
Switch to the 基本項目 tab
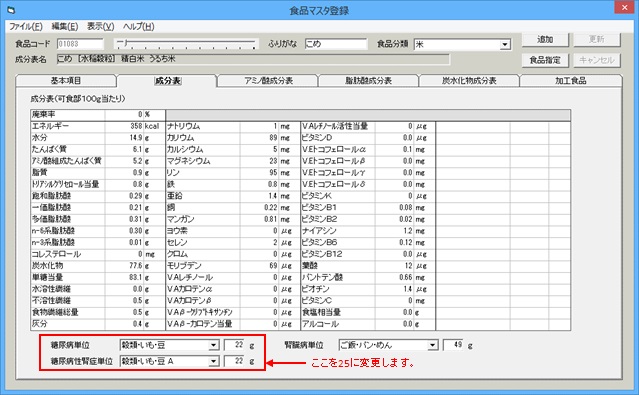coord(66,81)
